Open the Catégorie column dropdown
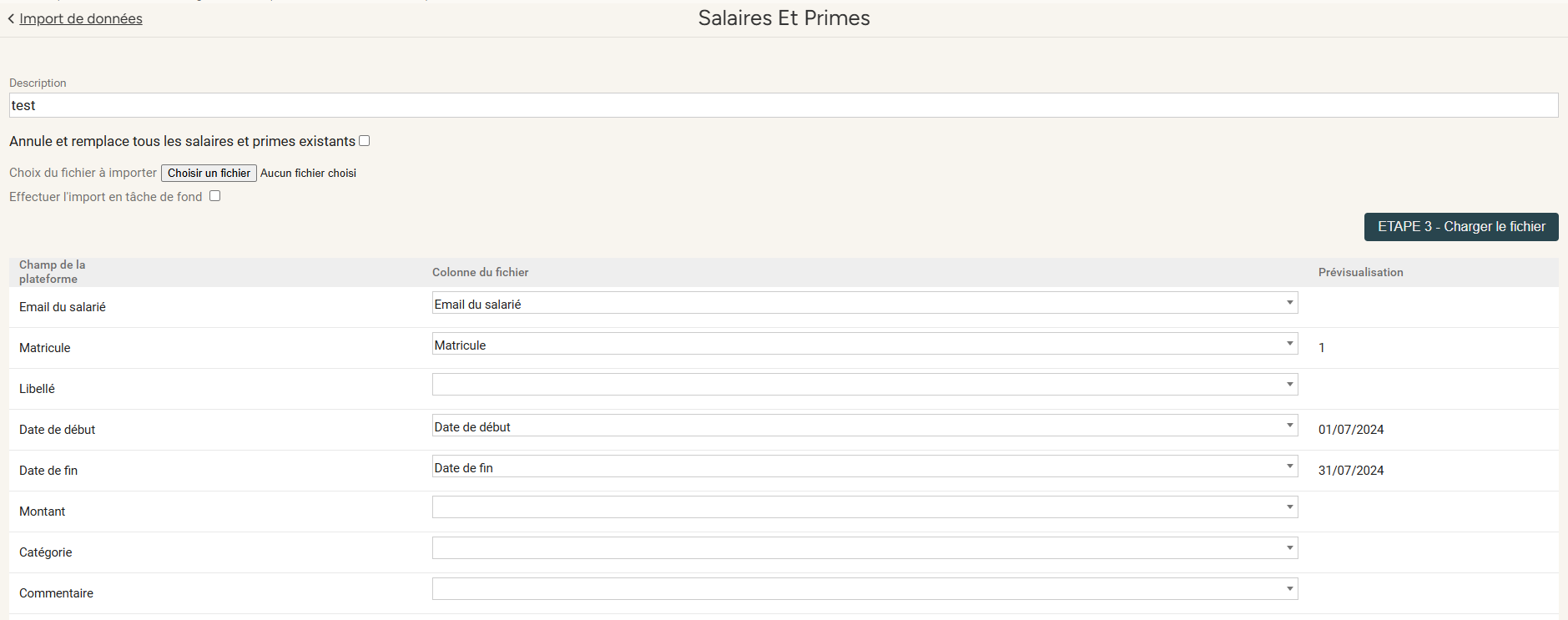This screenshot has height=620, width=1568. point(865,548)
